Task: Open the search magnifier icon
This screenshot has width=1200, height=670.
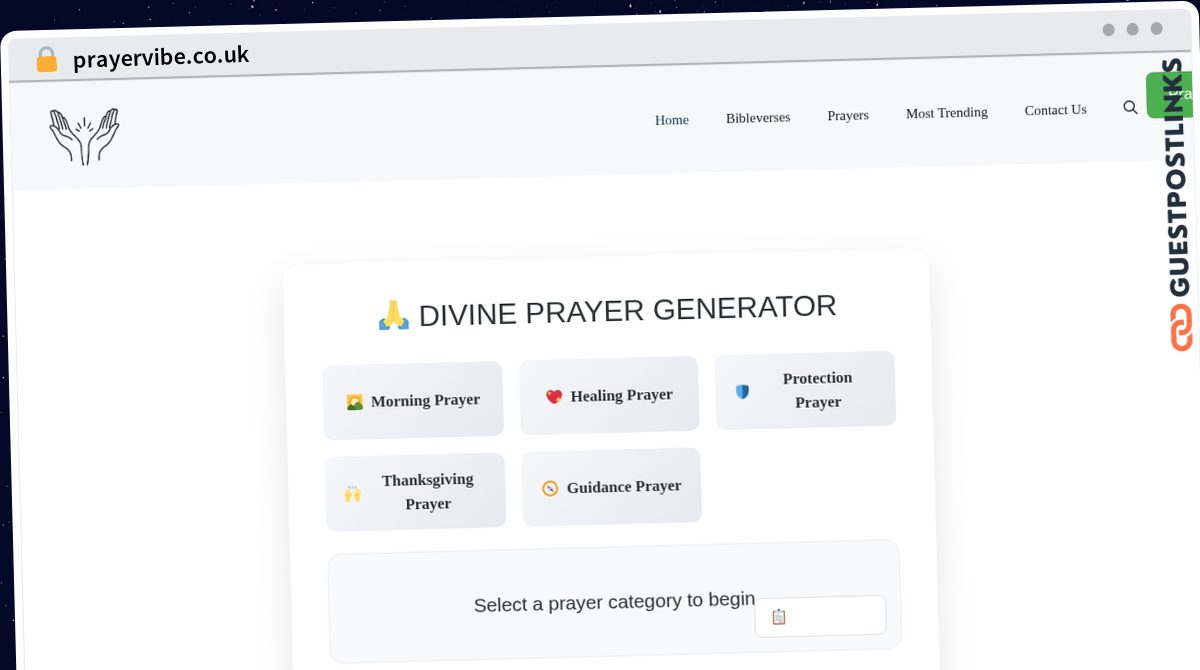Action: point(1130,107)
